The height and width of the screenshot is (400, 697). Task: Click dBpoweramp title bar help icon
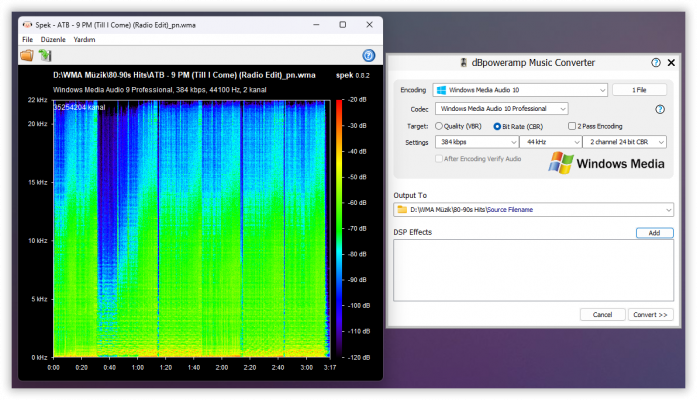pos(656,63)
